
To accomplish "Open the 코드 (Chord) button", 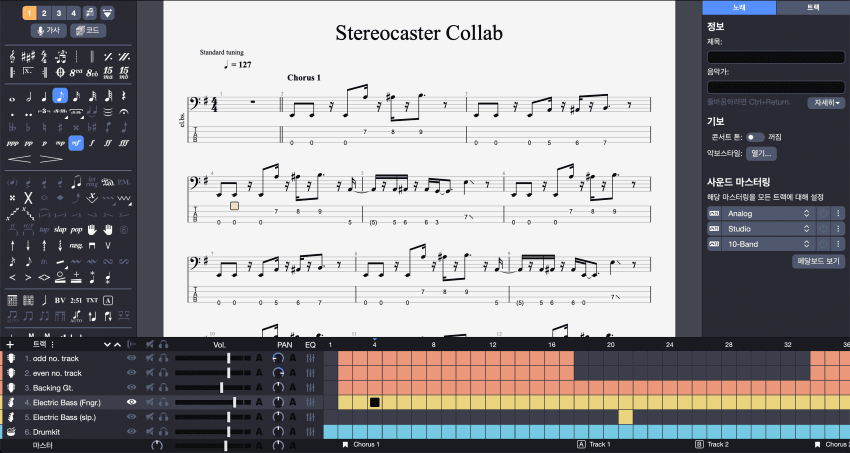I will [88, 30].
